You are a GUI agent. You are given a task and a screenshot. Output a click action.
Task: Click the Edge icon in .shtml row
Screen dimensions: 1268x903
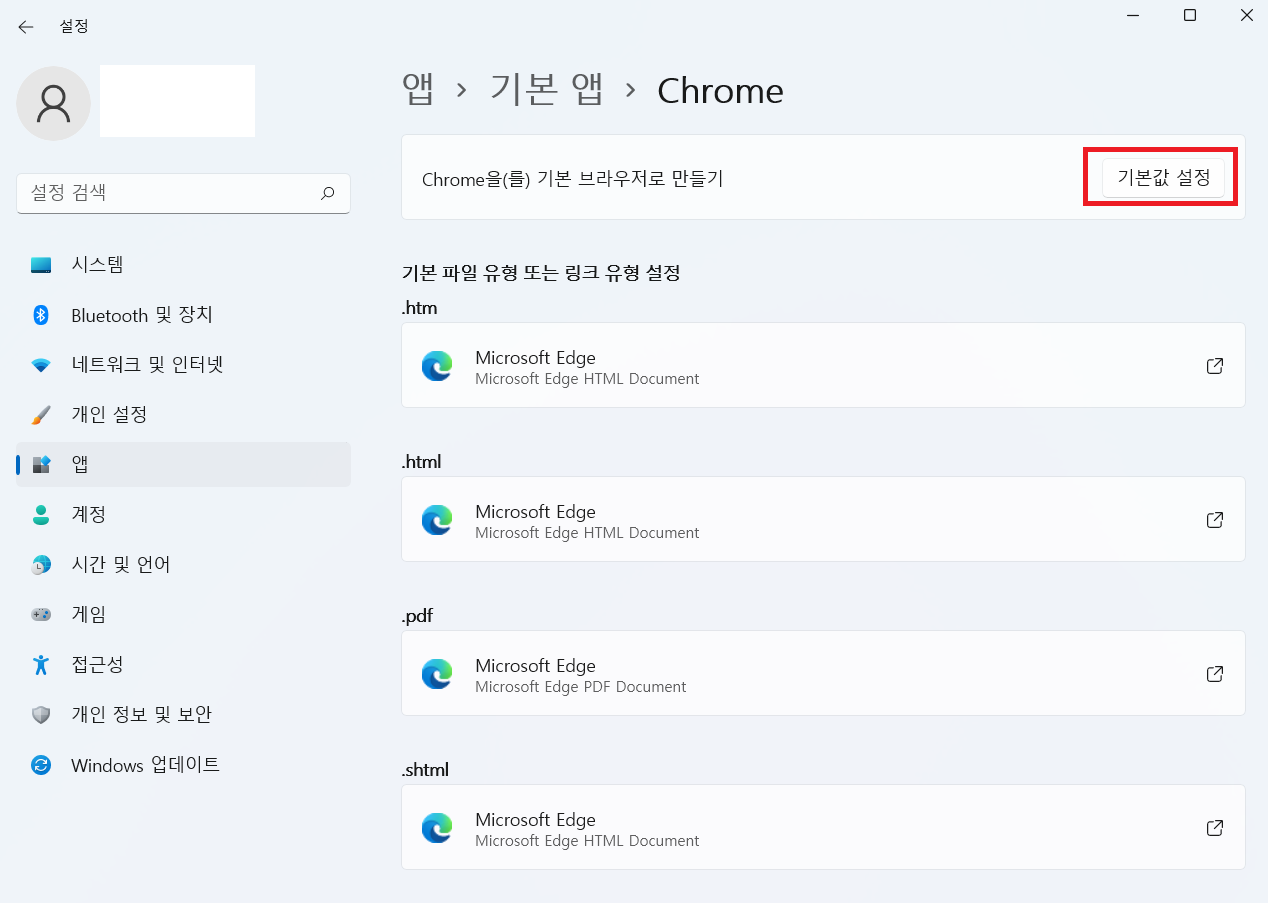(x=437, y=828)
